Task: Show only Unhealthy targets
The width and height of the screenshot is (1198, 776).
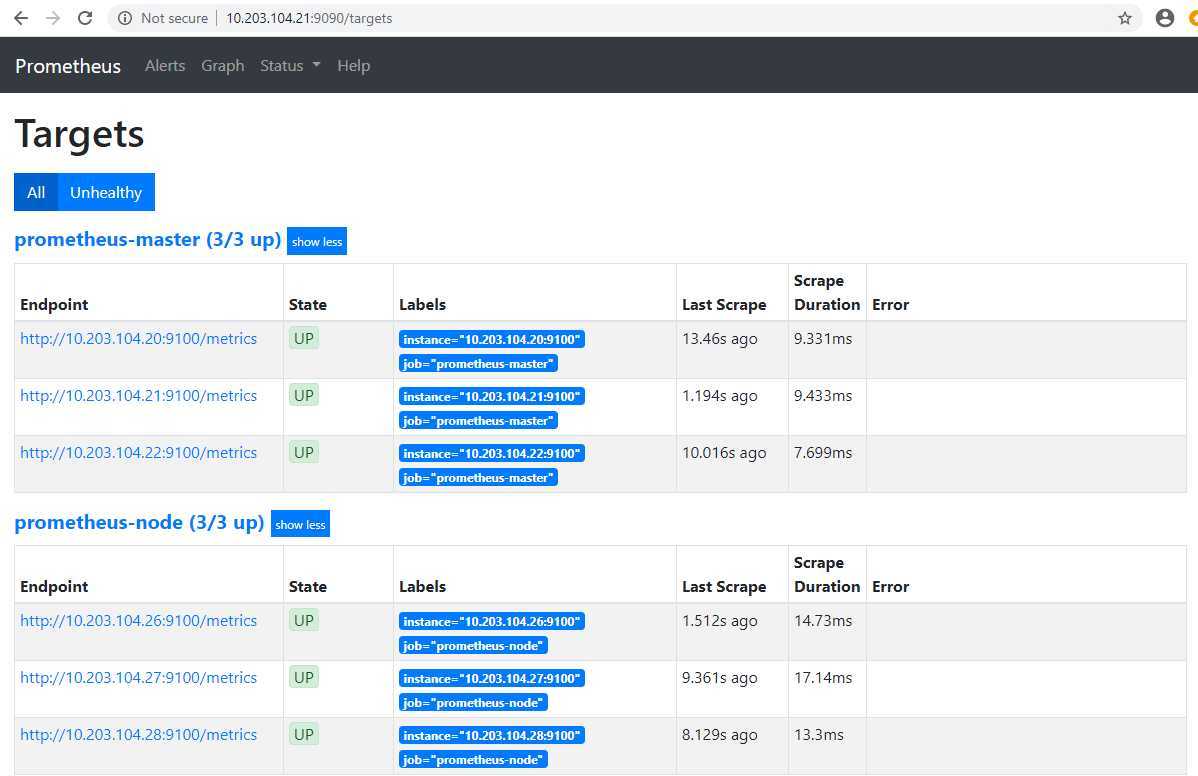Action: (x=106, y=192)
